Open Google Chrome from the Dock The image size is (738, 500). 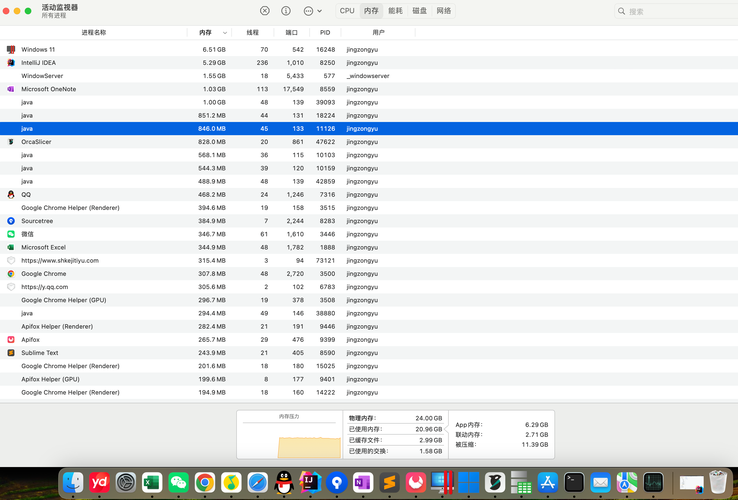pyautogui.click(x=204, y=483)
